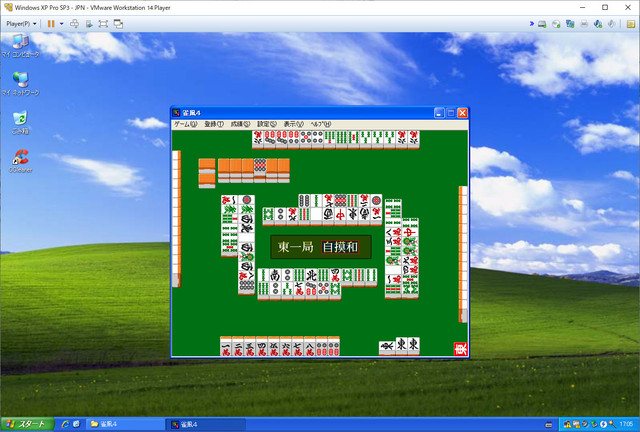This screenshot has height=432, width=640.
Task: Pause the virtual machine with pause icon
Action: point(51,24)
